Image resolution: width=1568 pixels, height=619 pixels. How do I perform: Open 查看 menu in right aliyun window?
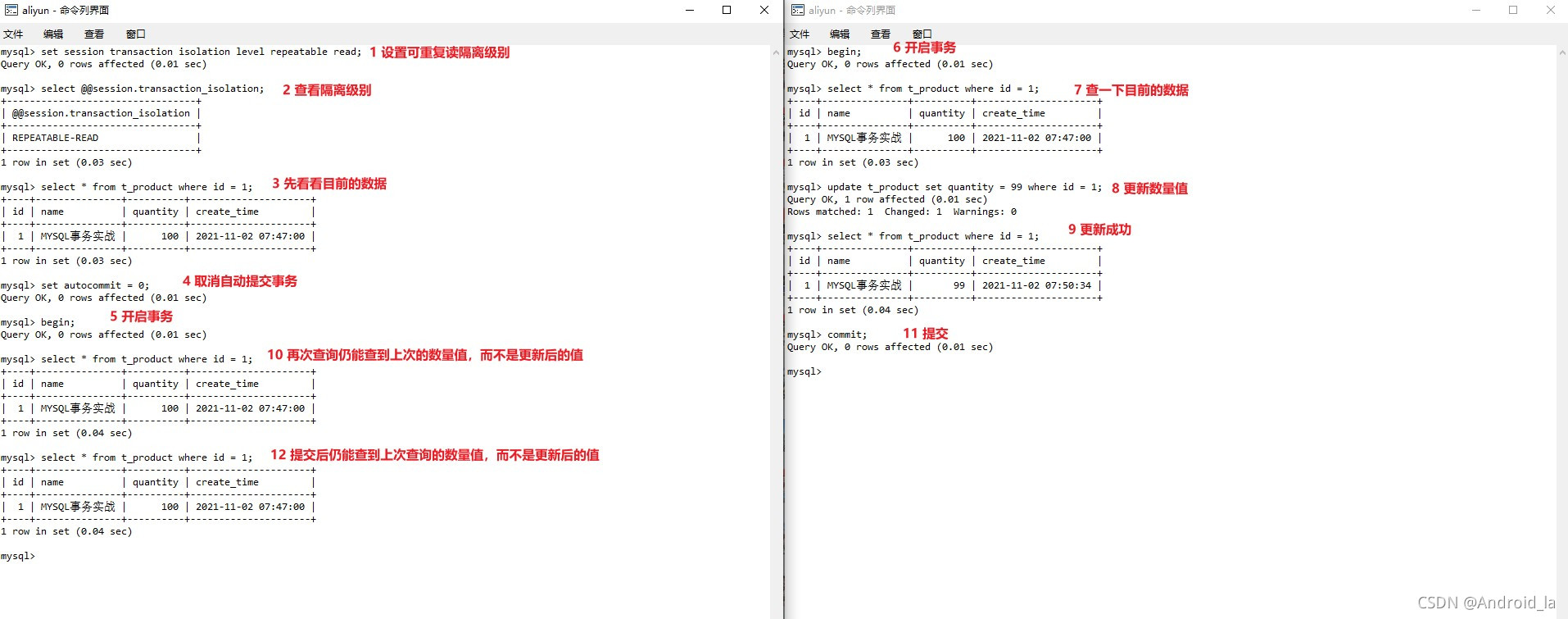point(881,34)
